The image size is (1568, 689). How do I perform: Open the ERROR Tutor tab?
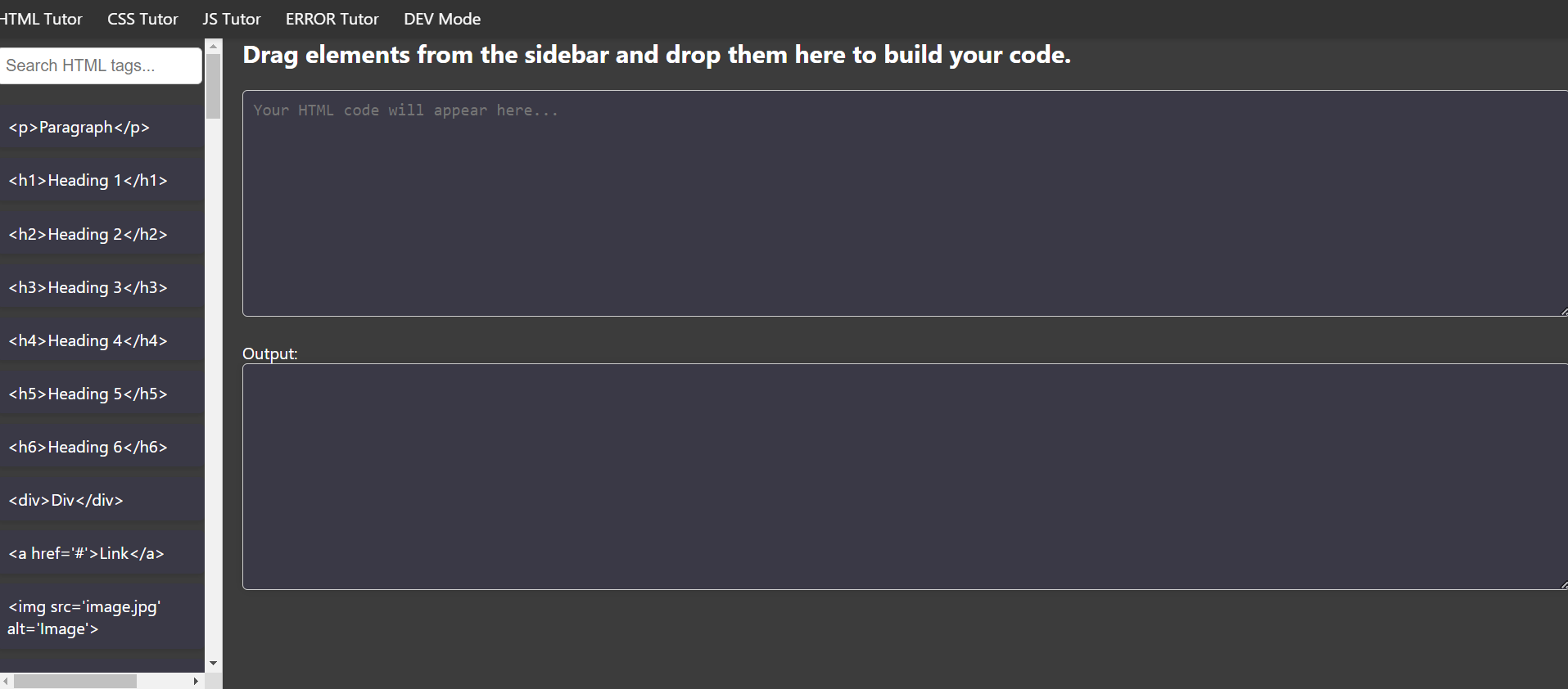332,19
